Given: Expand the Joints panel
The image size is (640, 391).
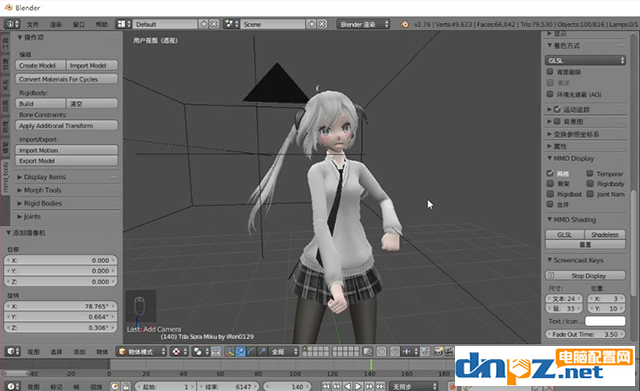Looking at the screenshot, I should coord(32,216).
